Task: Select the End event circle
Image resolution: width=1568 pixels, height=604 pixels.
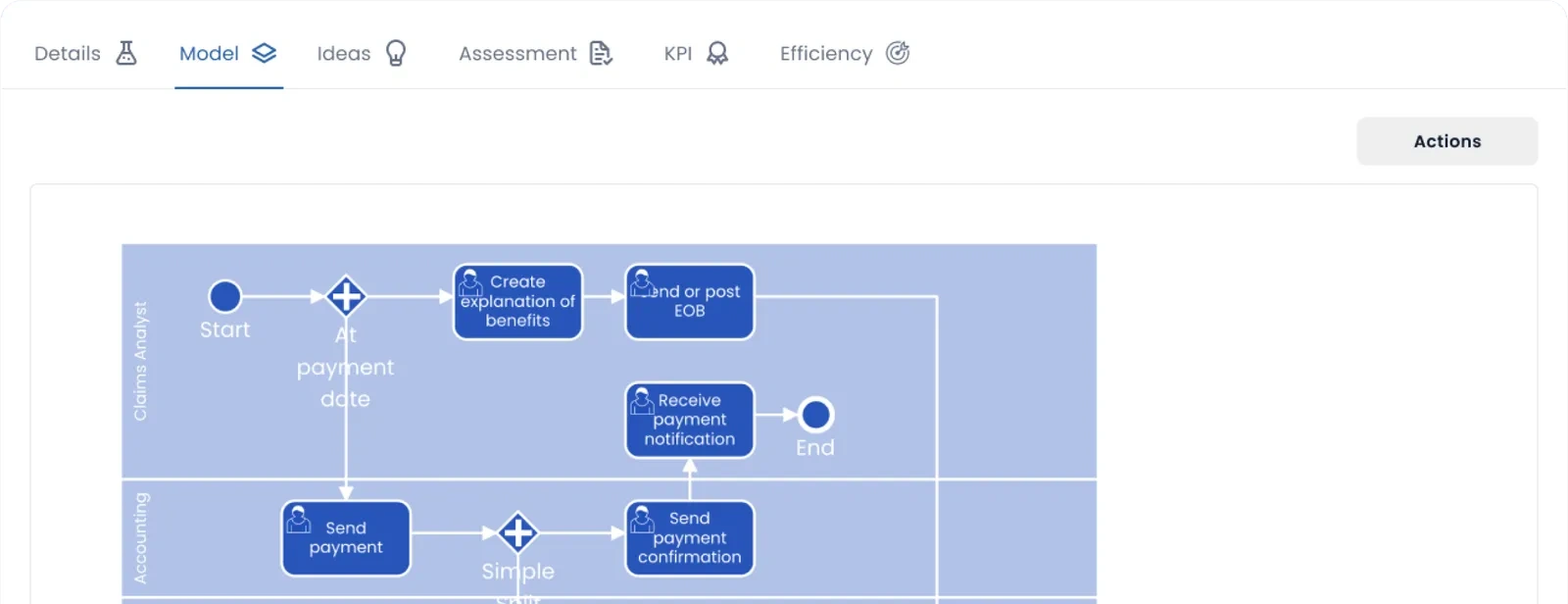Action: click(x=815, y=415)
